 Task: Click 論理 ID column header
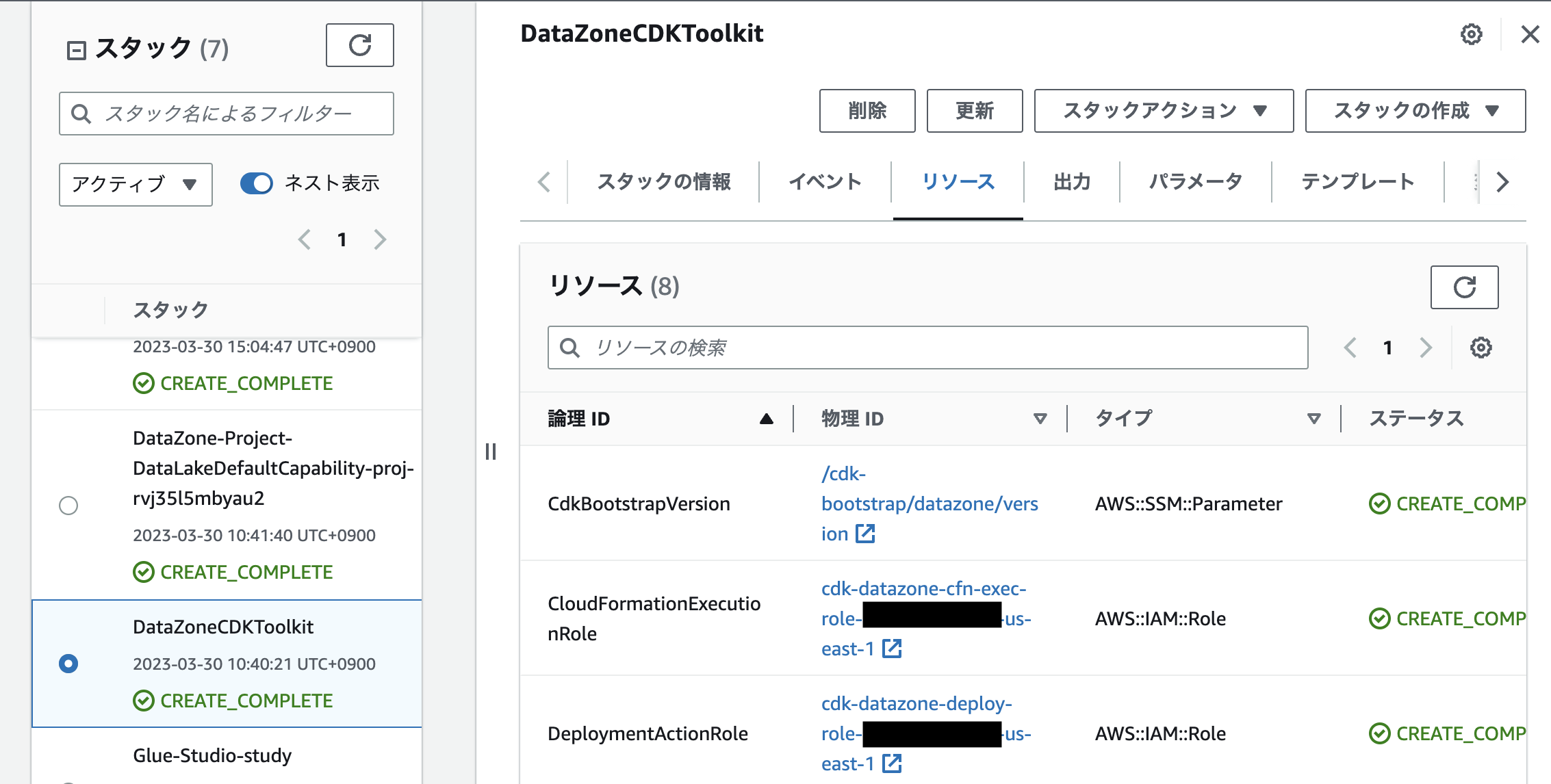(578, 419)
